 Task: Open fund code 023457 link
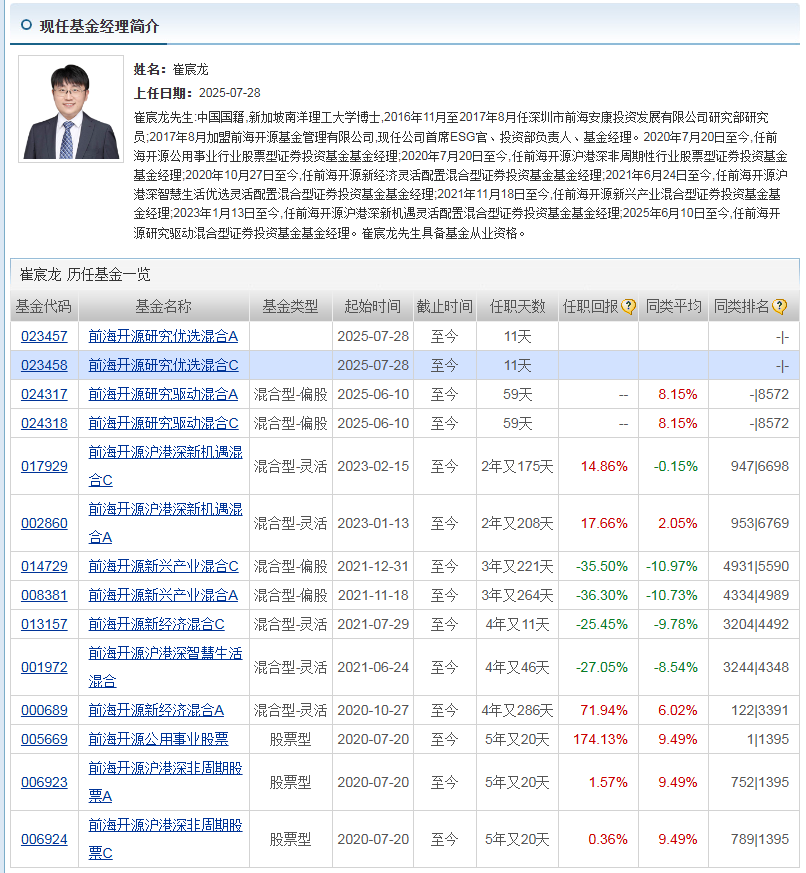pyautogui.click(x=44, y=336)
